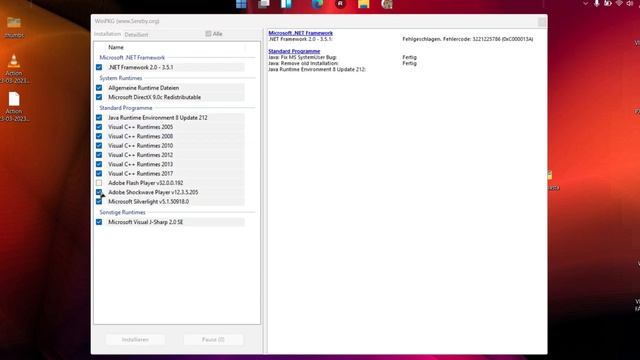The height and width of the screenshot is (360, 640).
Task: Select Fertig status beside Java: Fix MS SystemUser Bug
Action: point(409,58)
